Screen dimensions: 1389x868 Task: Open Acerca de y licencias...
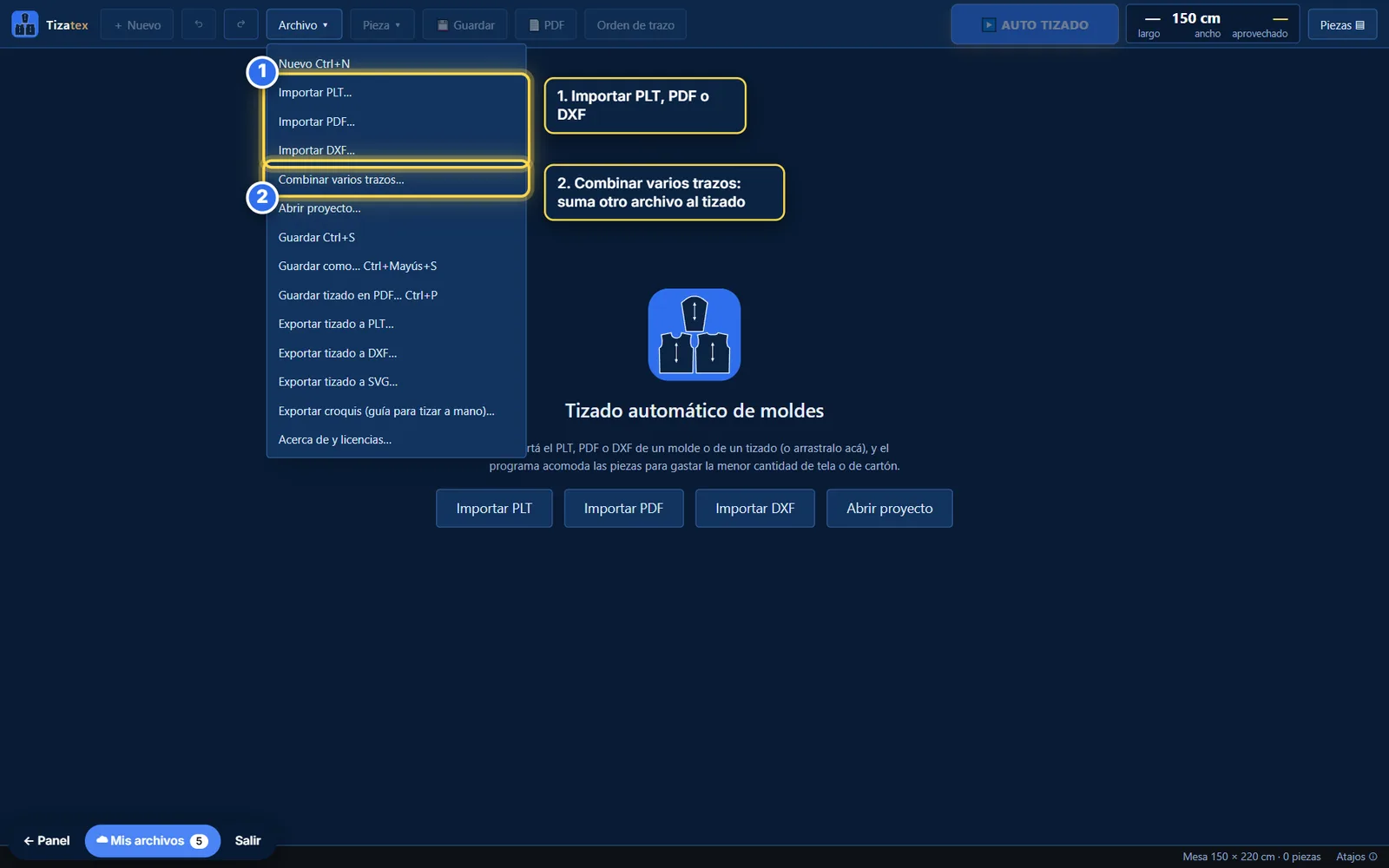point(396,439)
